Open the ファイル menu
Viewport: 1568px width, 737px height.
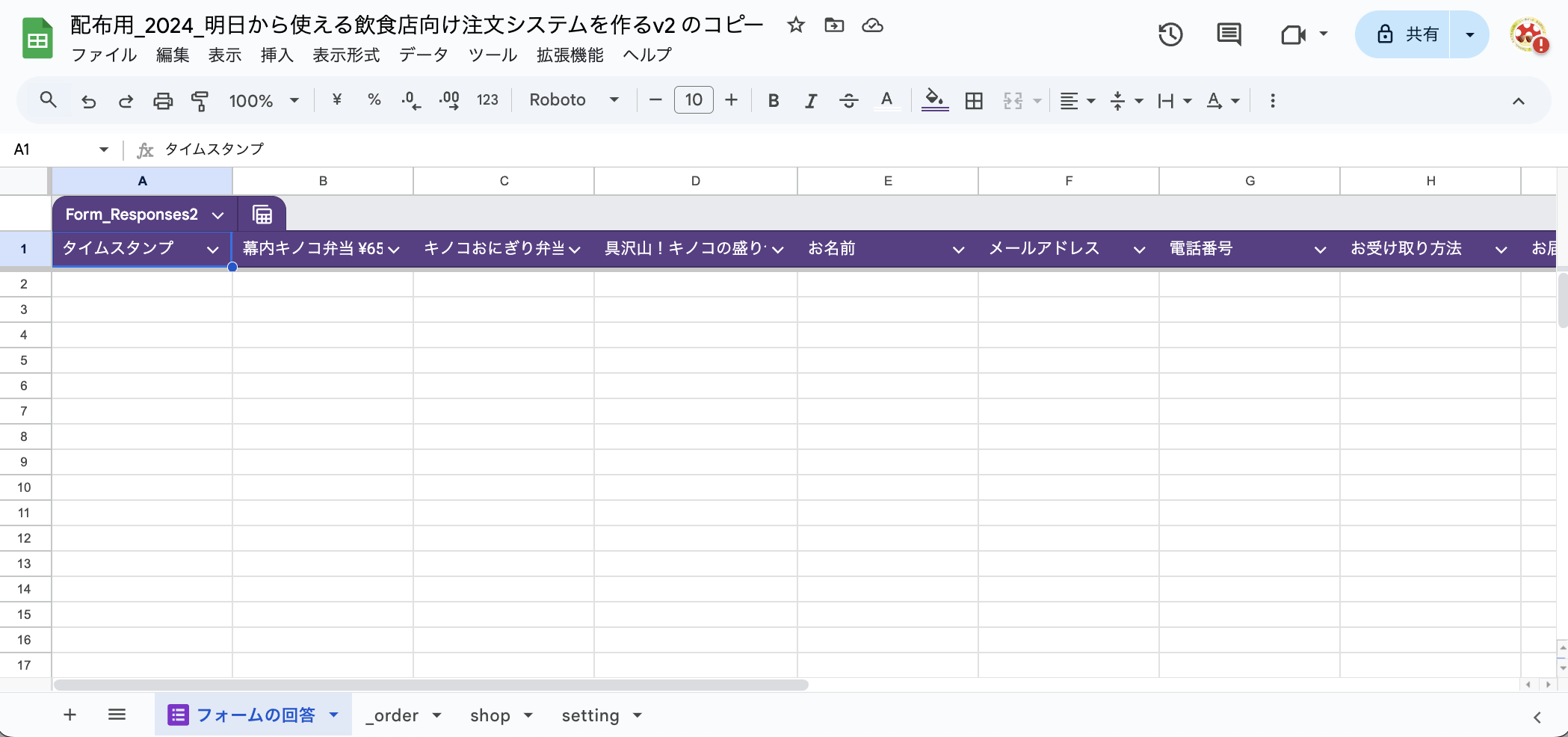(104, 55)
